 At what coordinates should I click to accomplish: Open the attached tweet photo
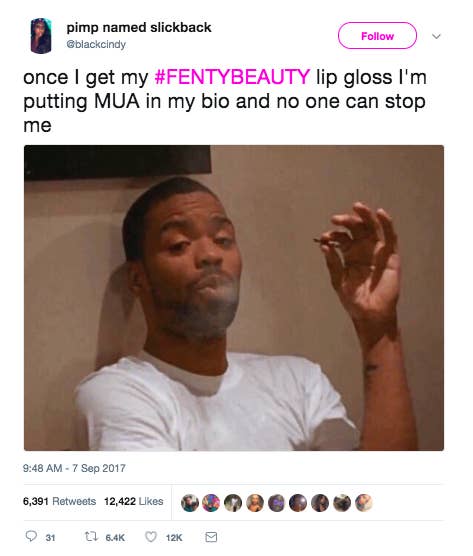234,298
